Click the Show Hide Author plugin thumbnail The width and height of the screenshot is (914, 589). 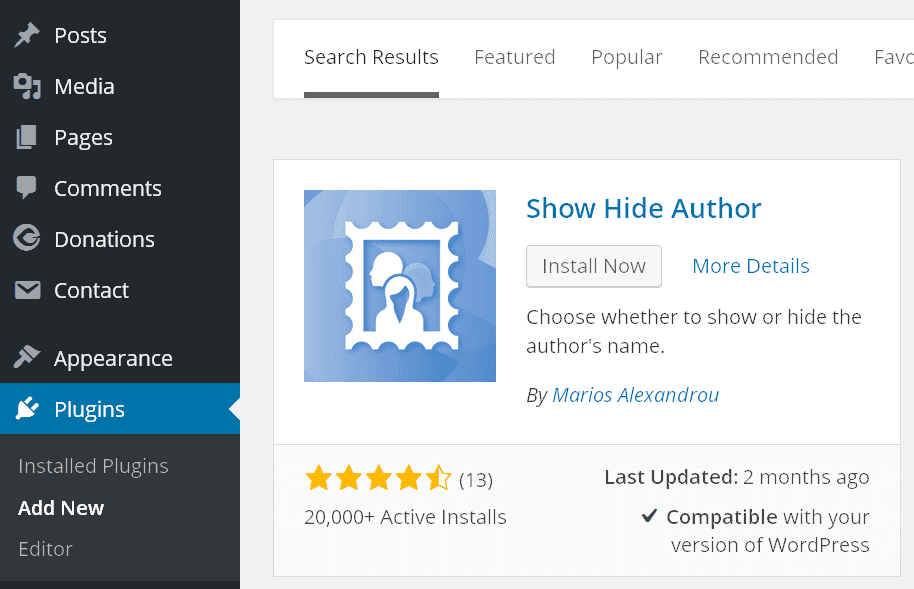coord(400,286)
